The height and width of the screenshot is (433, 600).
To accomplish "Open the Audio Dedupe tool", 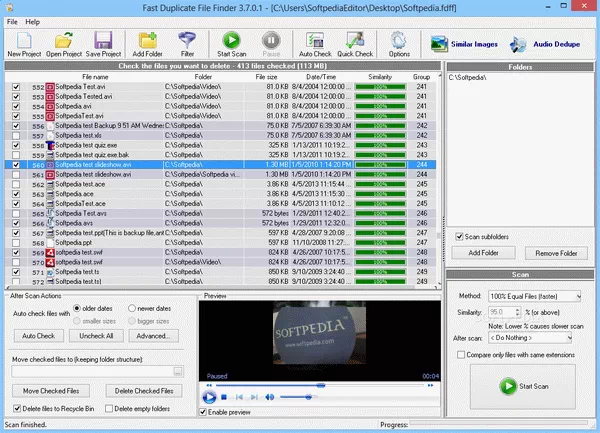I will [x=545, y=44].
